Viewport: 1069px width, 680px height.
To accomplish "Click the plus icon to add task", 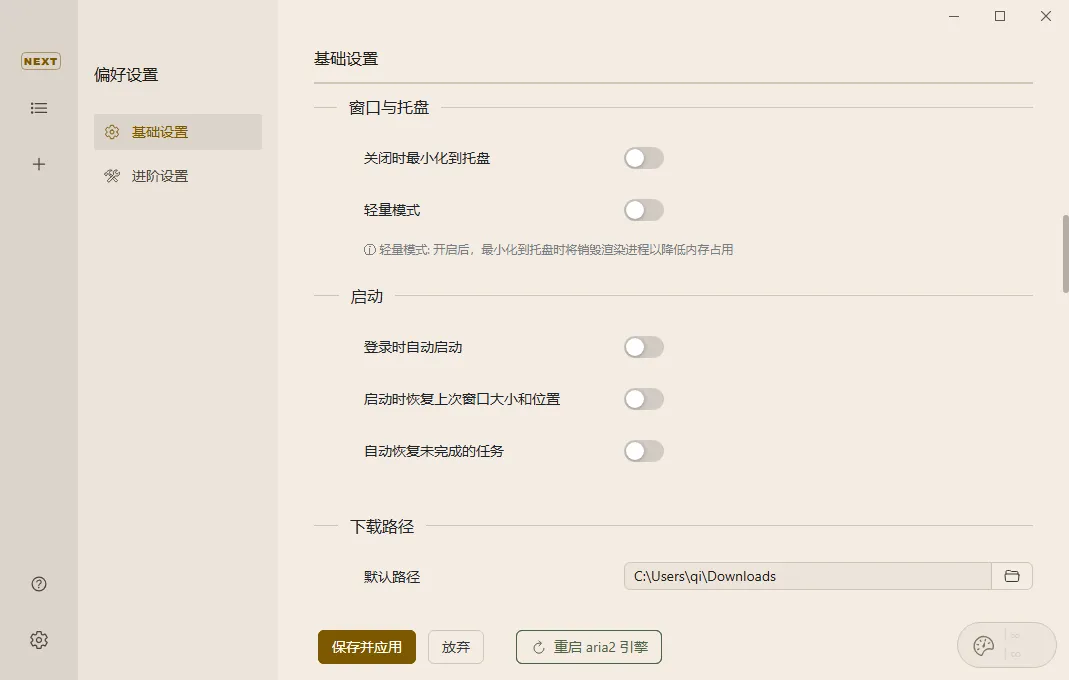I will pos(39,164).
